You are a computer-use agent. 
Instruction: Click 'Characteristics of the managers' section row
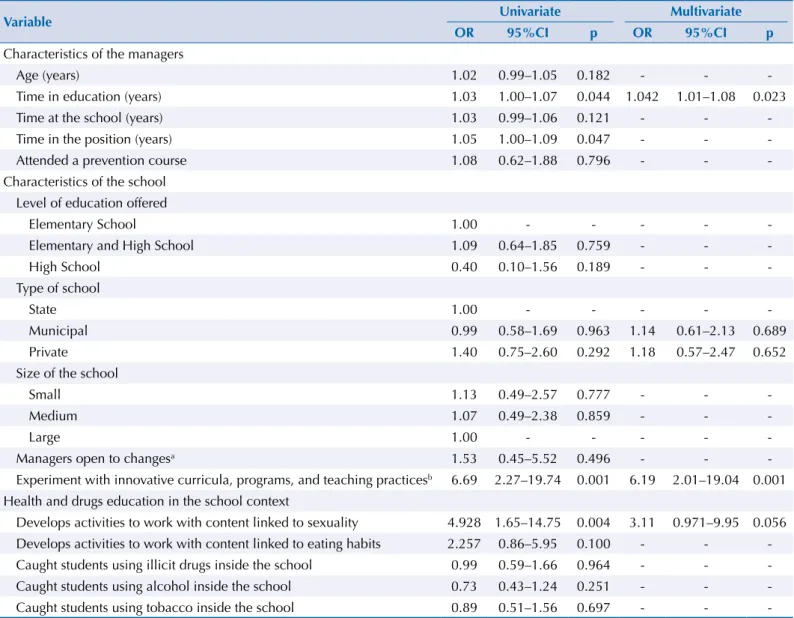click(x=94, y=54)
